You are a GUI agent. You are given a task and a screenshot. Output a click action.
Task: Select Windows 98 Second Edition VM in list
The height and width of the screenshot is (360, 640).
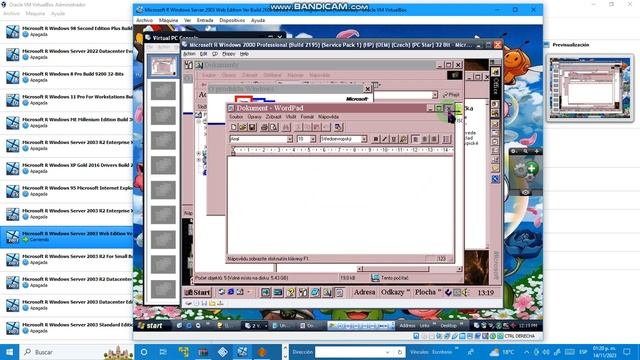pyautogui.click(x=67, y=31)
